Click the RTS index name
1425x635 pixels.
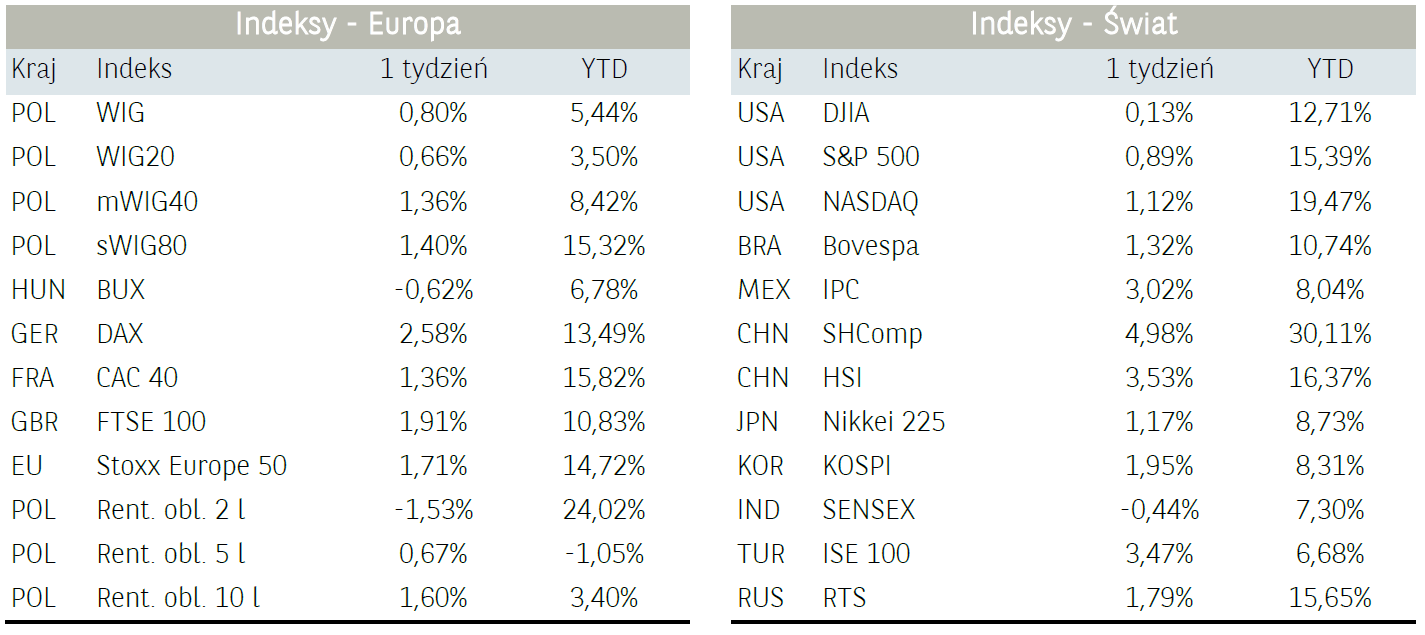coord(844,598)
